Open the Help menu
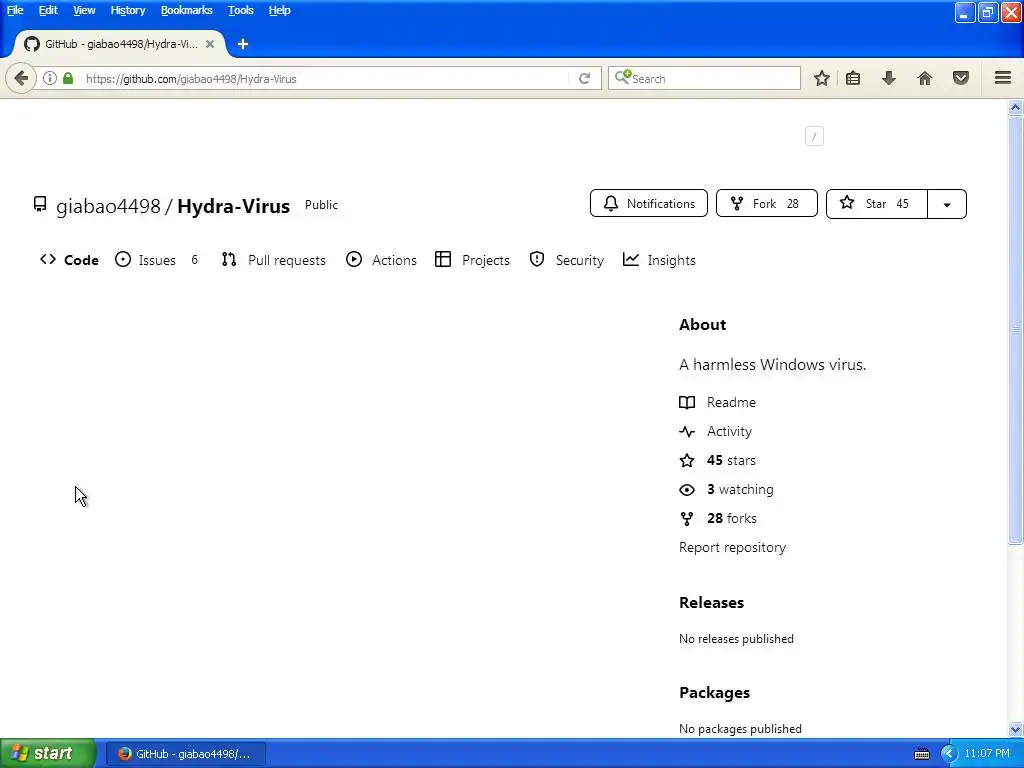 pyautogui.click(x=280, y=10)
